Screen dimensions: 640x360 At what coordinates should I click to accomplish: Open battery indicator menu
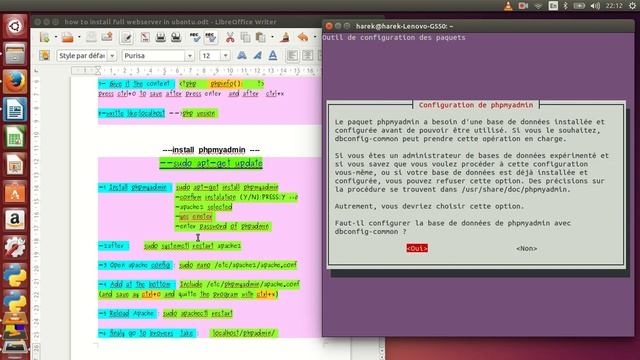(579, 6)
